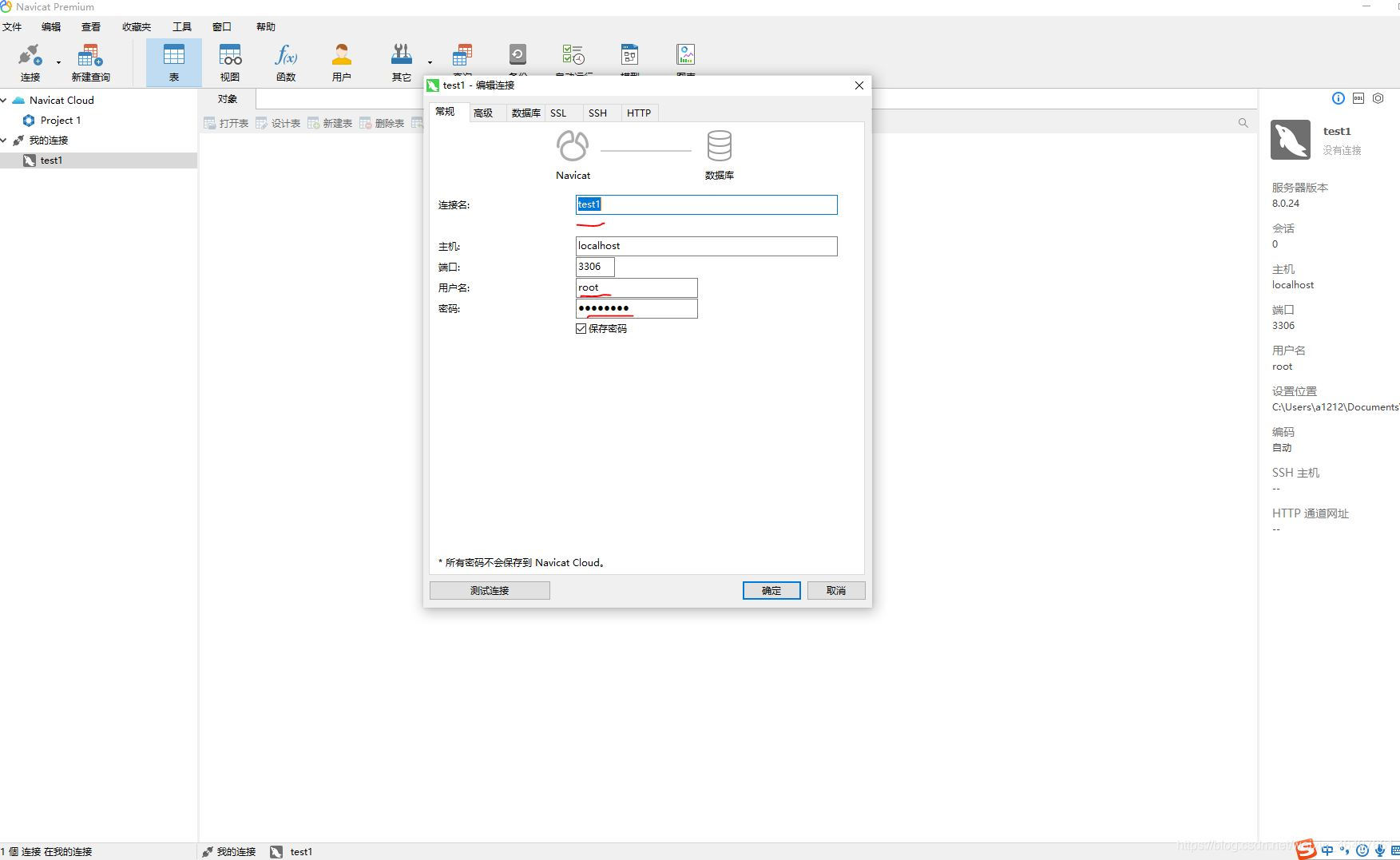Open the 编辑 menu

pyautogui.click(x=51, y=26)
